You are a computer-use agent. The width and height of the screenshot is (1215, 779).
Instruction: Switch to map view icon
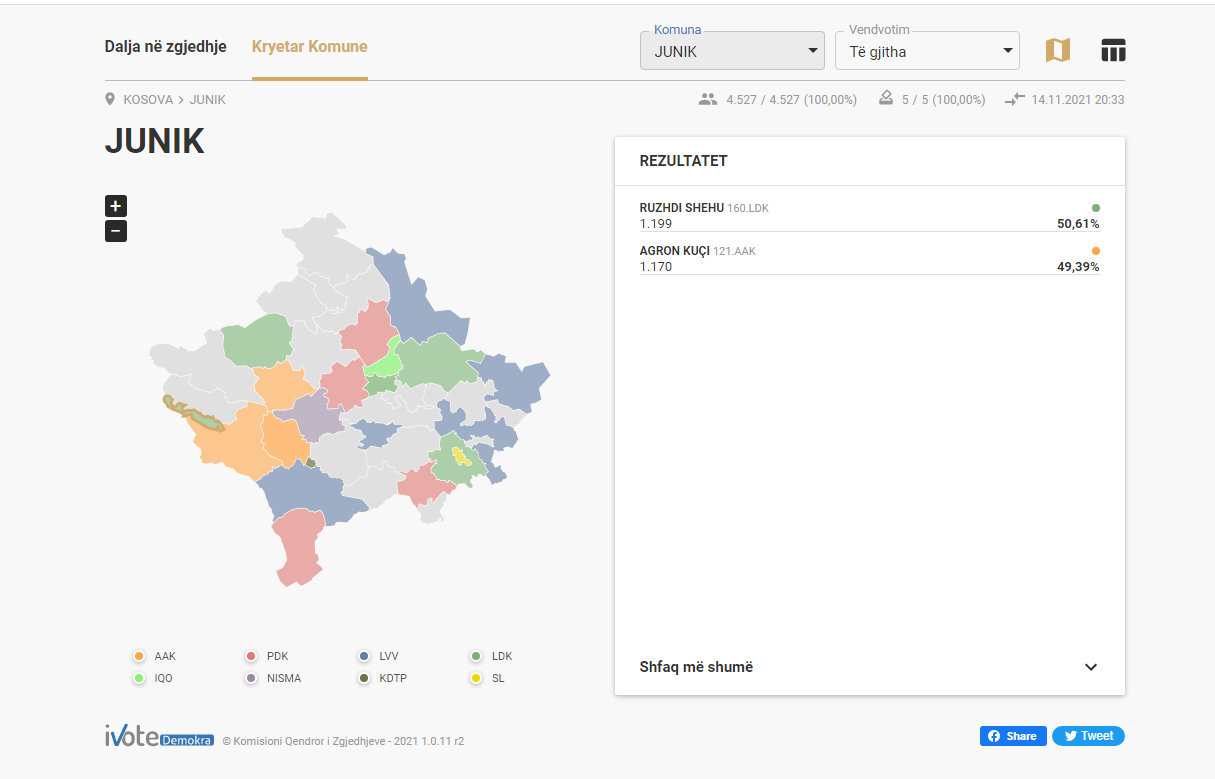[x=1057, y=50]
